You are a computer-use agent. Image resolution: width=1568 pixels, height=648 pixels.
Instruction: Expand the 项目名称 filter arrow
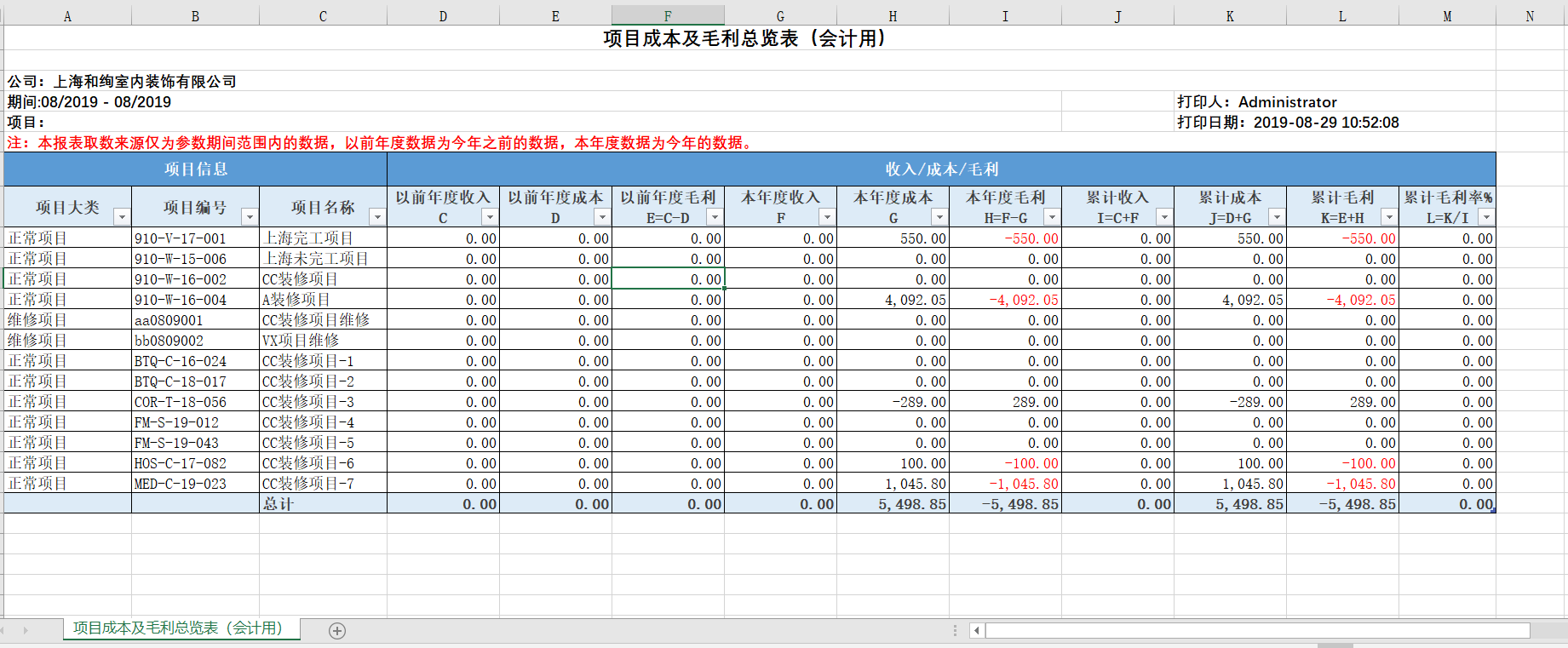(377, 217)
